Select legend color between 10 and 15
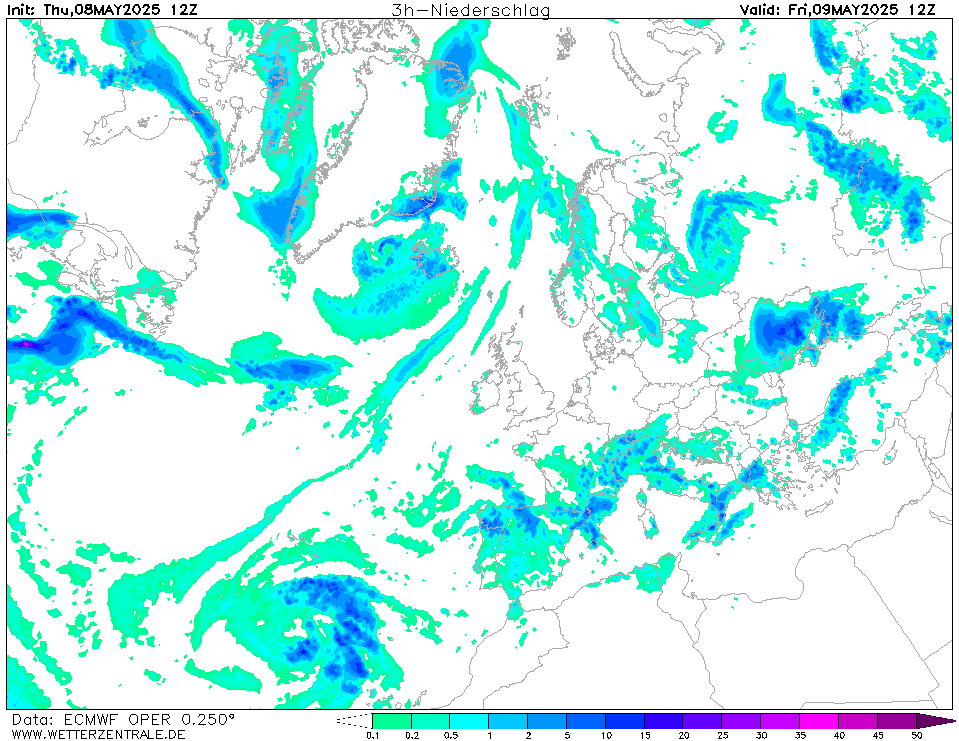 coord(624,721)
